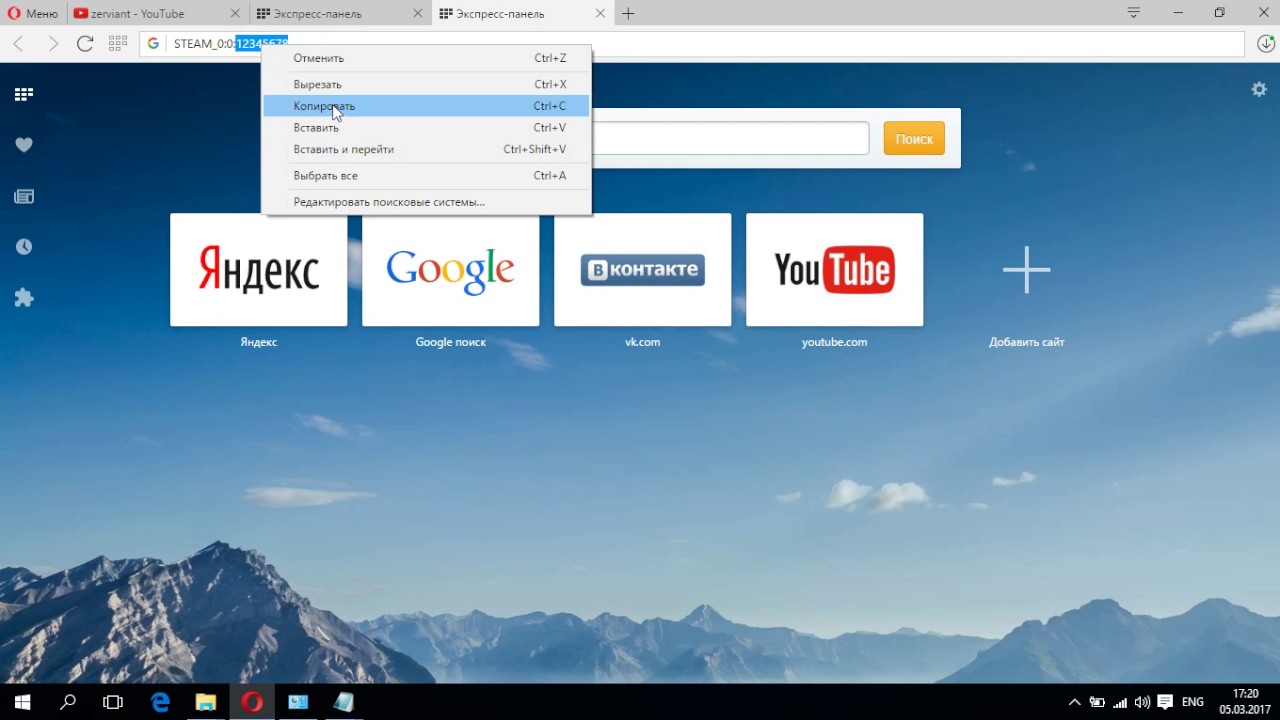Click the ENG language indicator
Screen dimensions: 1280x720
[x=1193, y=702]
